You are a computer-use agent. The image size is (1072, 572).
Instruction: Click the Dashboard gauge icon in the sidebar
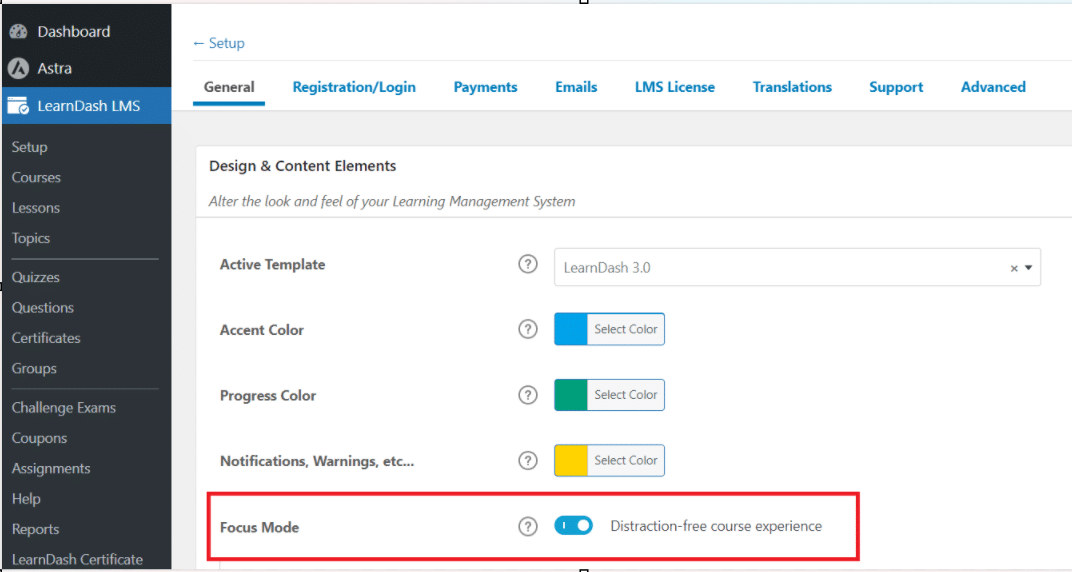click(x=18, y=31)
